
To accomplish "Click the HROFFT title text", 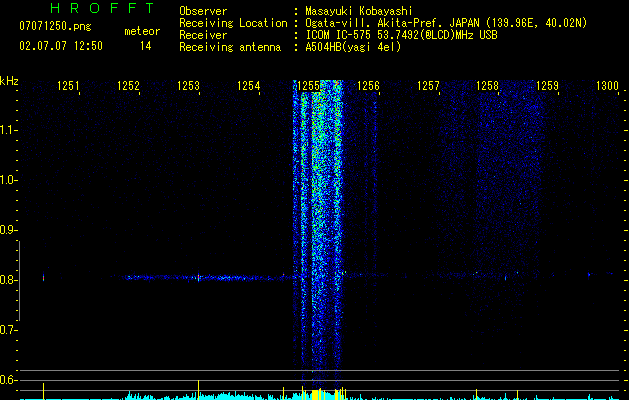I will (103, 8).
